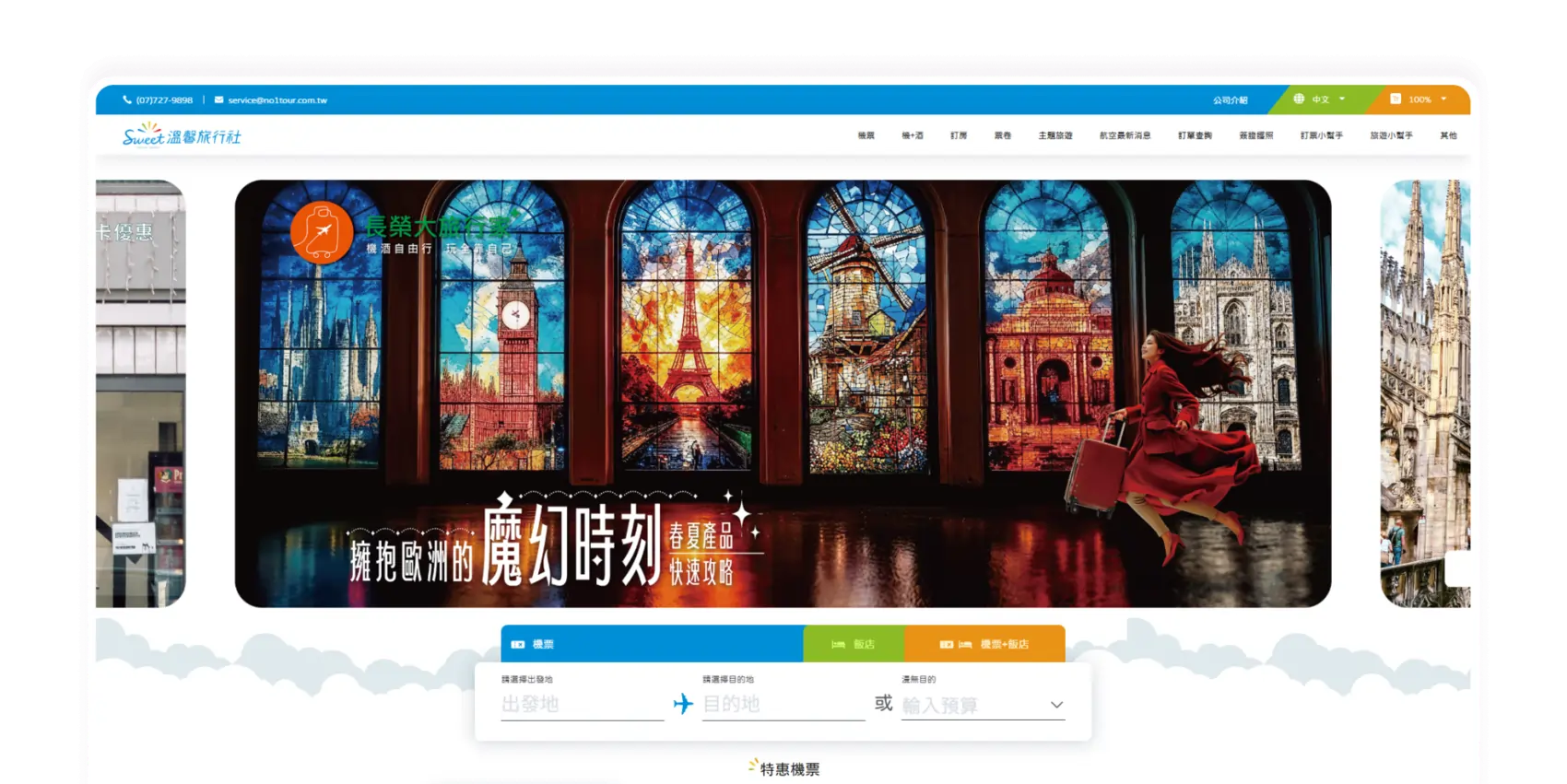Click the envelope icon beside the service email
Viewport: 1567px width, 784px height.
coord(218,99)
